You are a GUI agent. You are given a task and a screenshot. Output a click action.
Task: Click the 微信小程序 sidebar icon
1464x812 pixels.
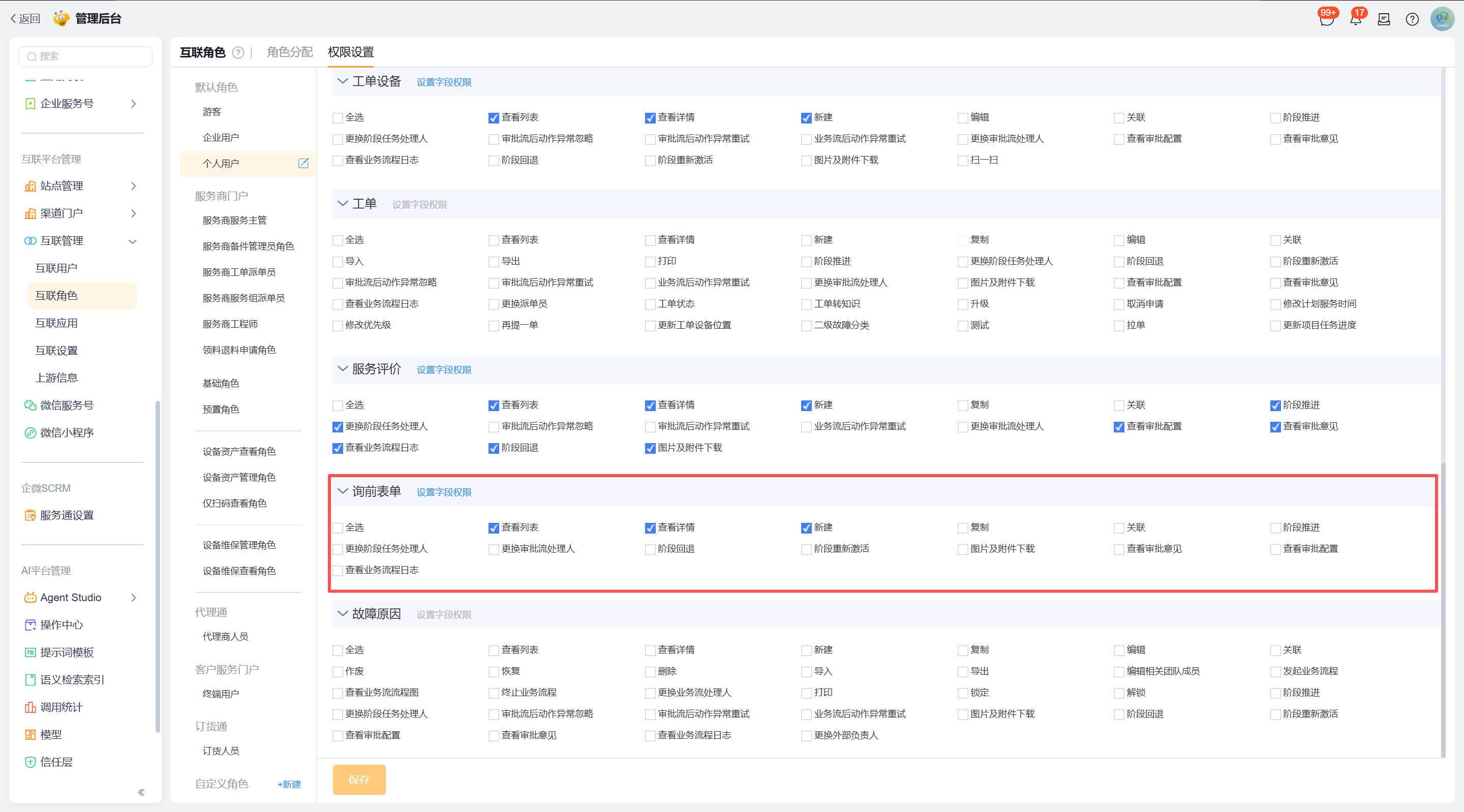[x=30, y=432]
